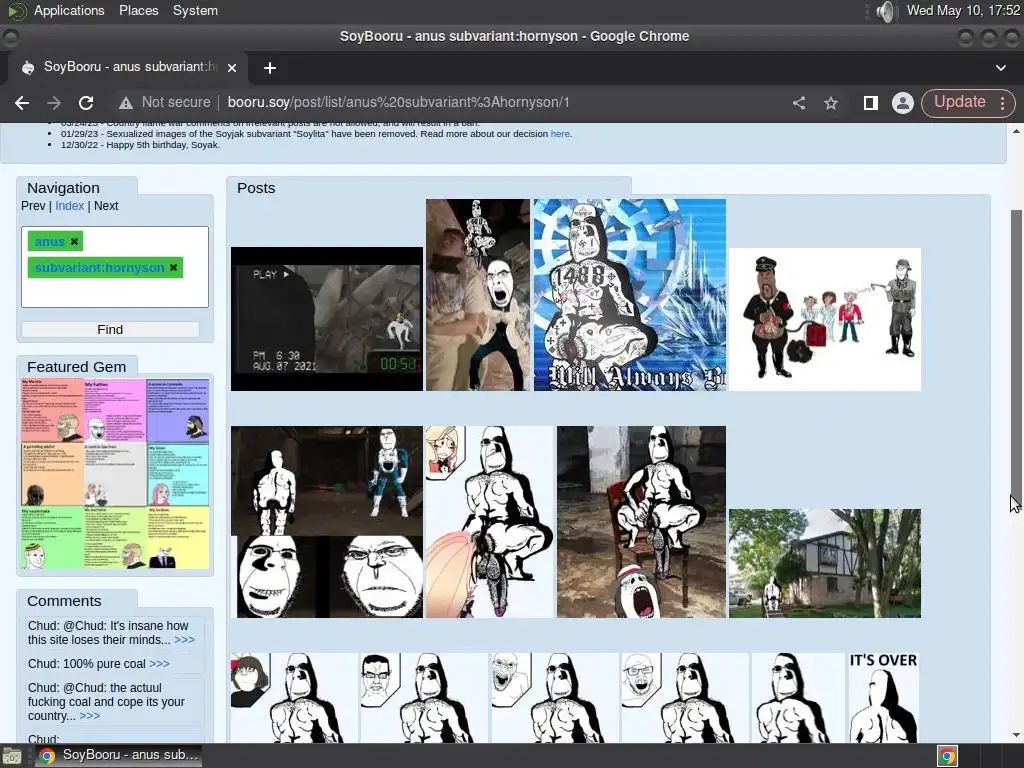Open a new tab with plus button
The width and height of the screenshot is (1024, 768).
click(270, 68)
